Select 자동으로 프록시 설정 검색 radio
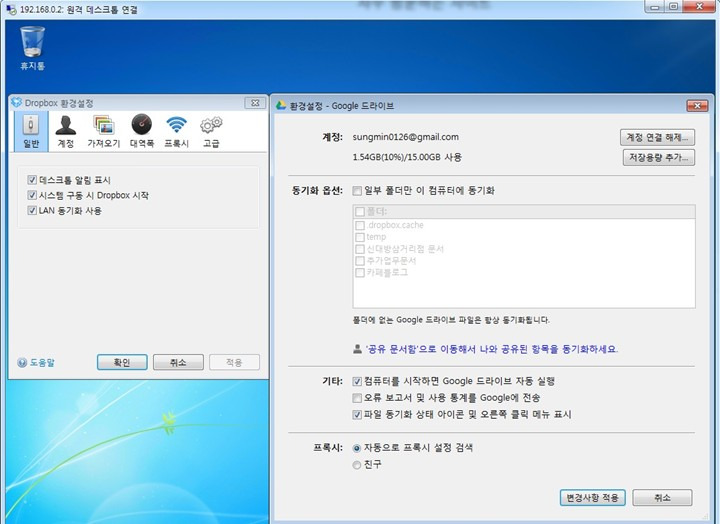The width and height of the screenshot is (720, 524). click(357, 448)
